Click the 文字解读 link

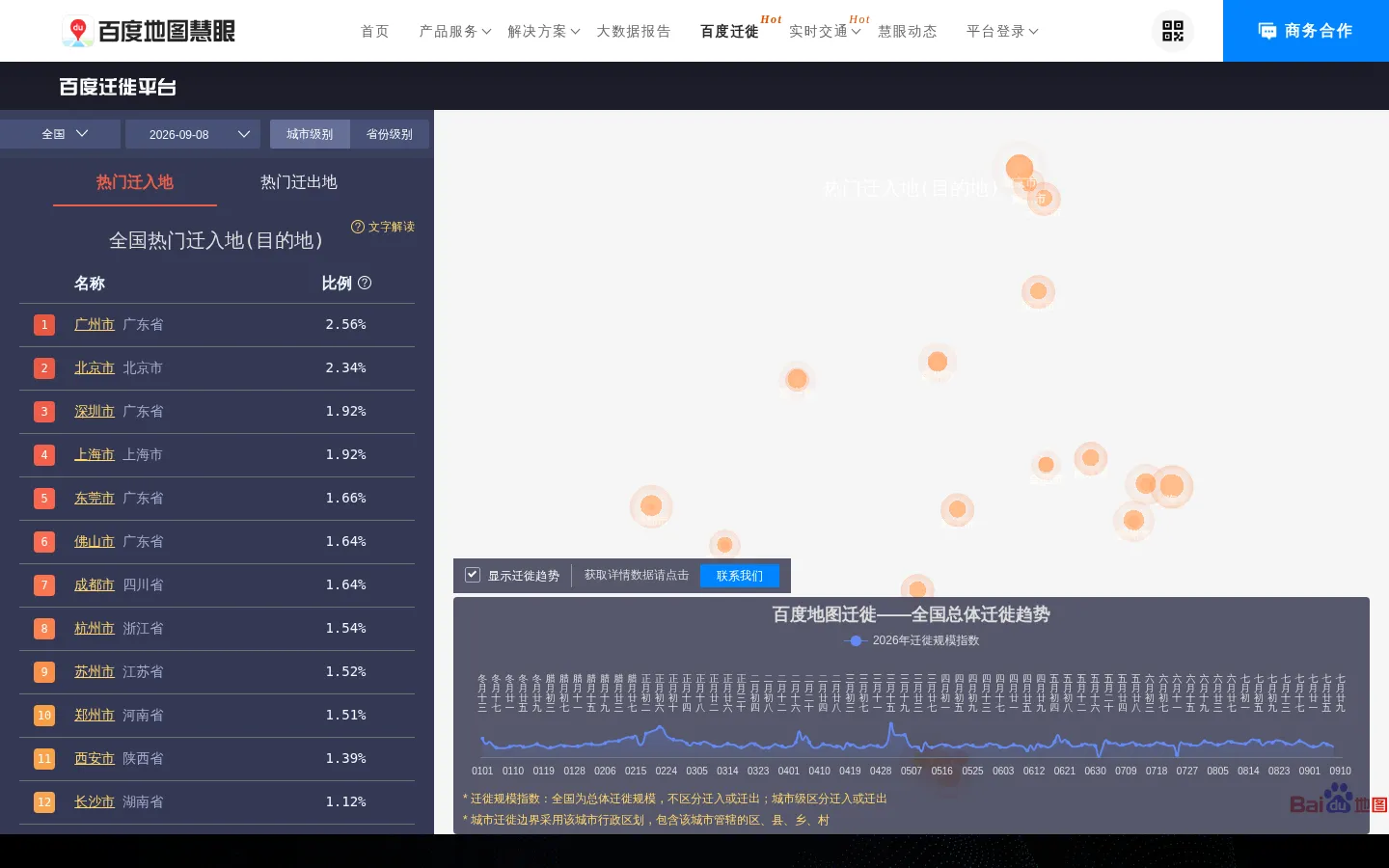pyautogui.click(x=392, y=227)
